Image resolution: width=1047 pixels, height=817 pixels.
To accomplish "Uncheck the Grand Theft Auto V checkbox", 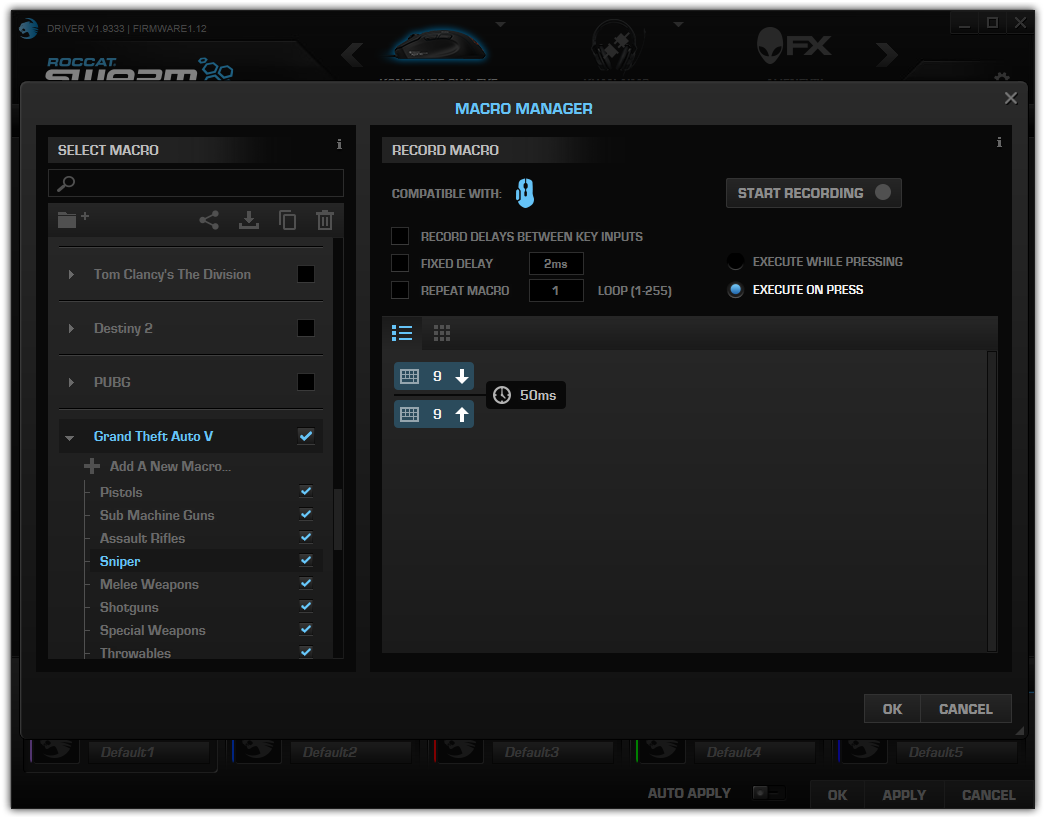I will [x=306, y=437].
